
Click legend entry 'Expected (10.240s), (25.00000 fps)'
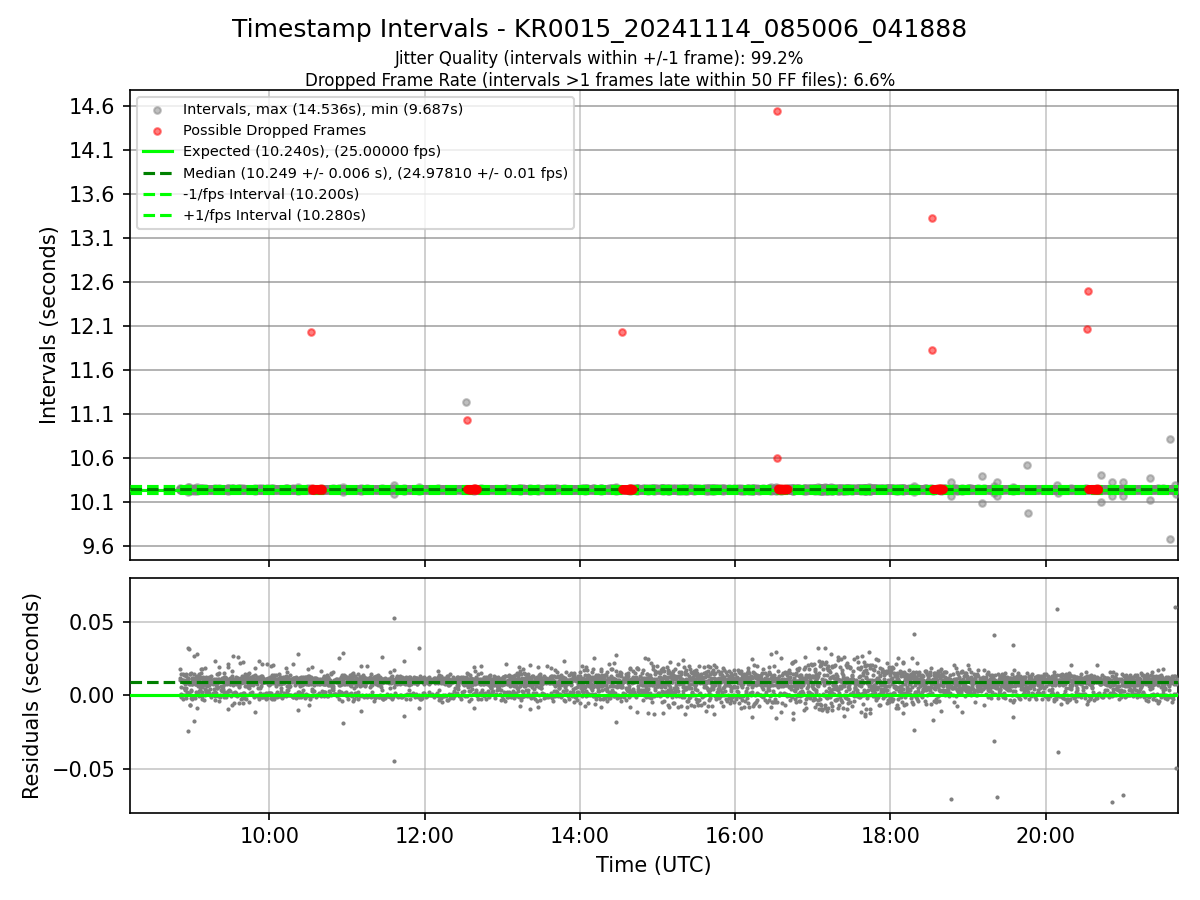(x=312, y=151)
